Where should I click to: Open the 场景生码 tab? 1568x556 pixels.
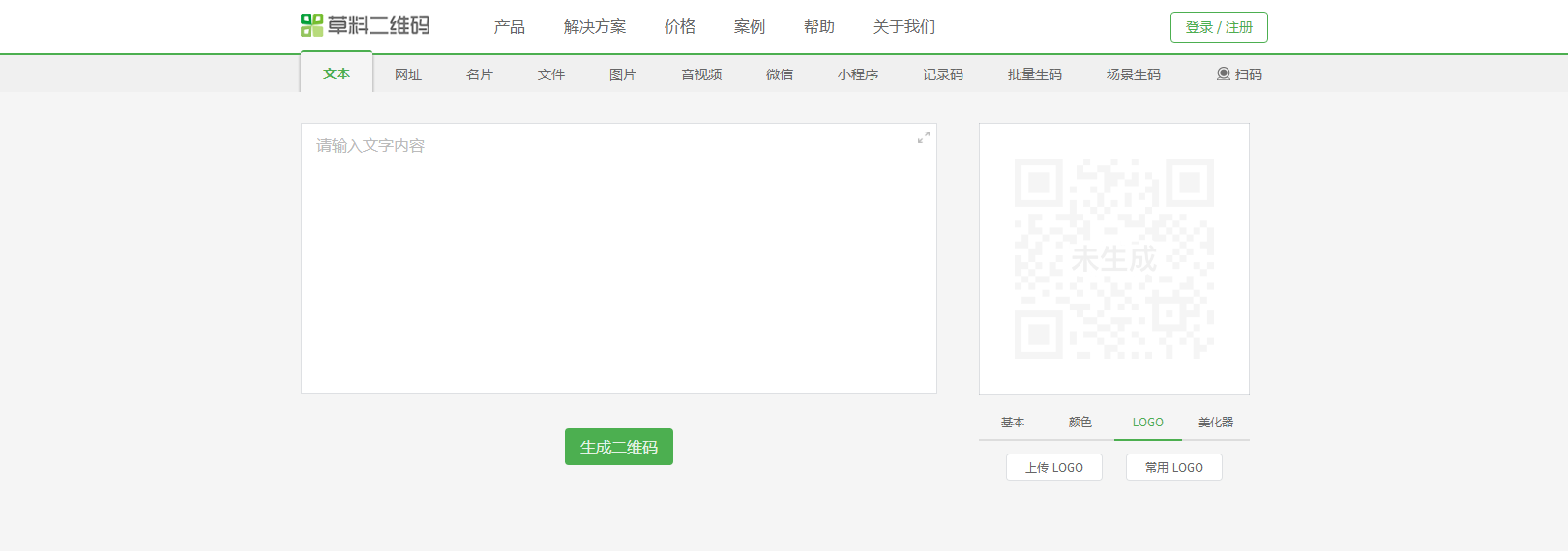pyautogui.click(x=1134, y=73)
